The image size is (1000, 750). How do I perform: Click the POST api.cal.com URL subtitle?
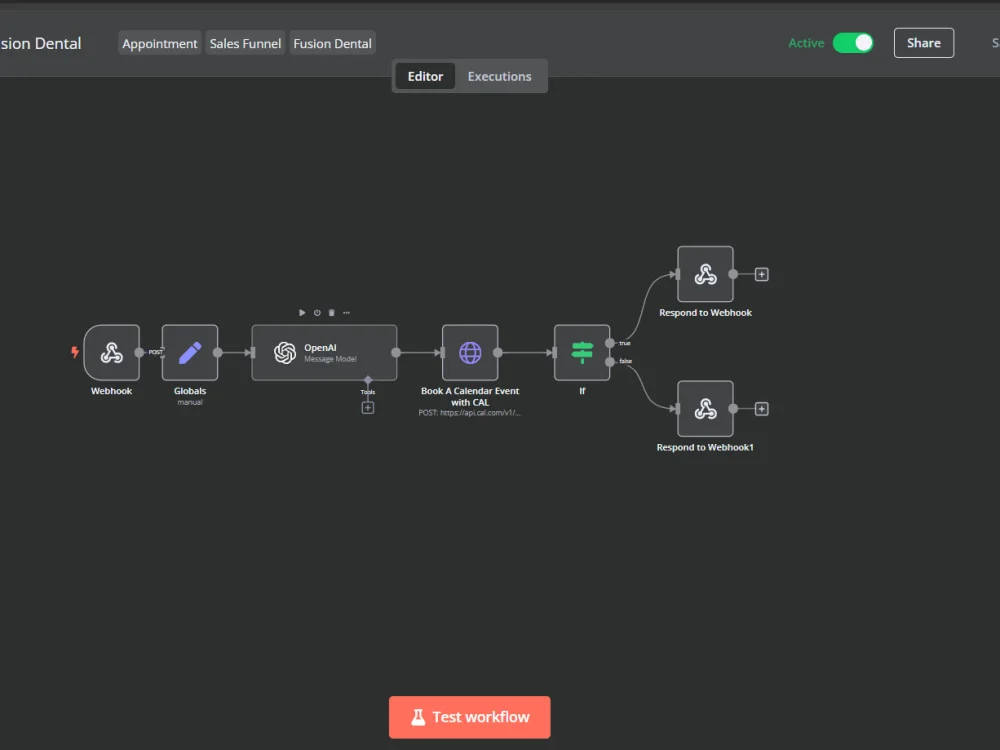point(469,413)
